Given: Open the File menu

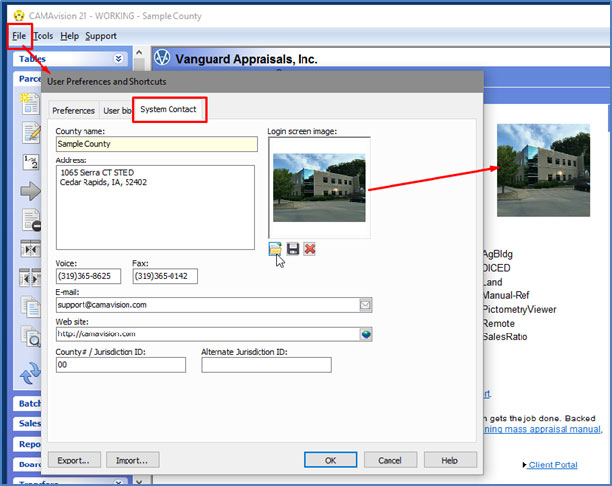Looking at the screenshot, I should coord(19,36).
